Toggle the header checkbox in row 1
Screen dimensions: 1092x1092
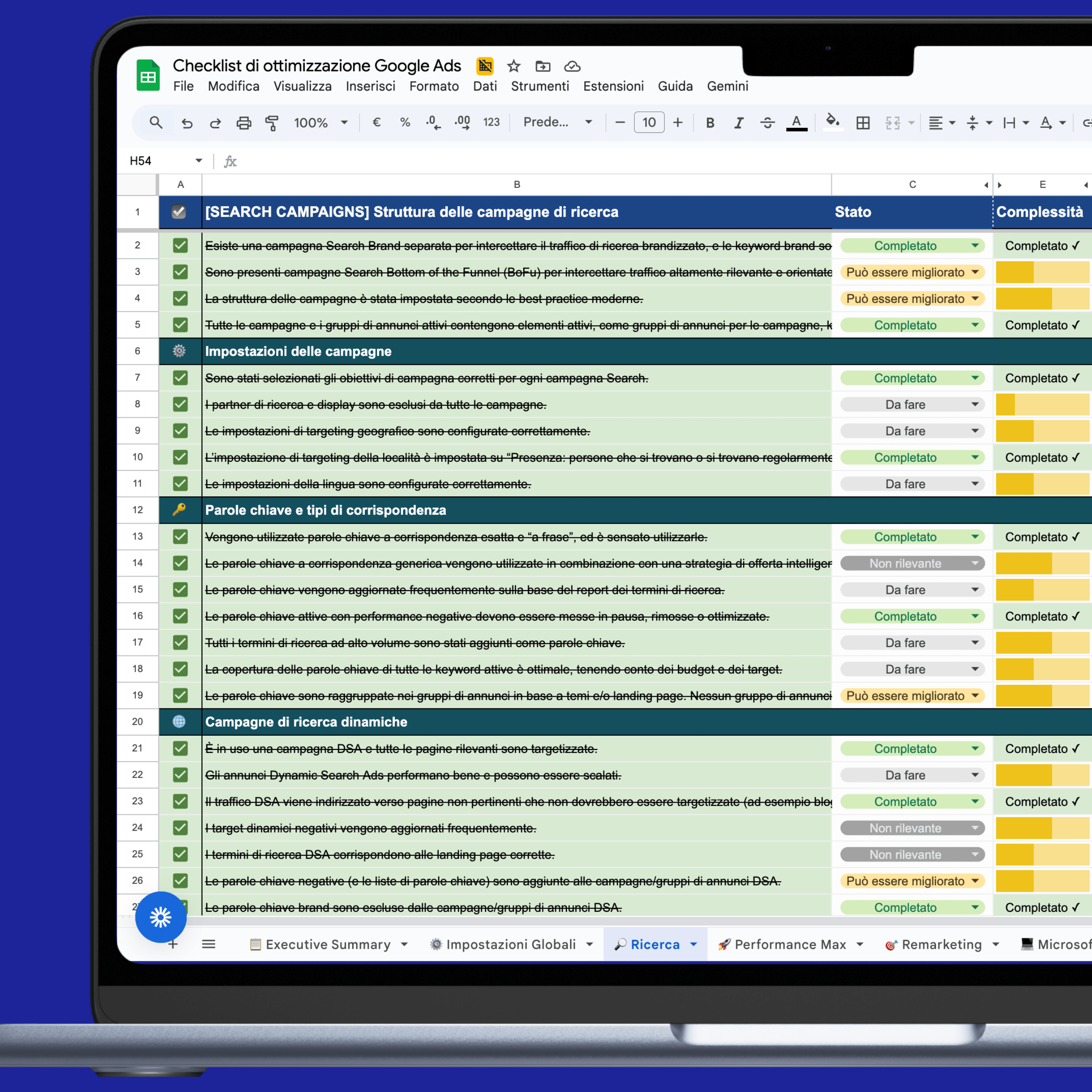pyautogui.click(x=180, y=212)
